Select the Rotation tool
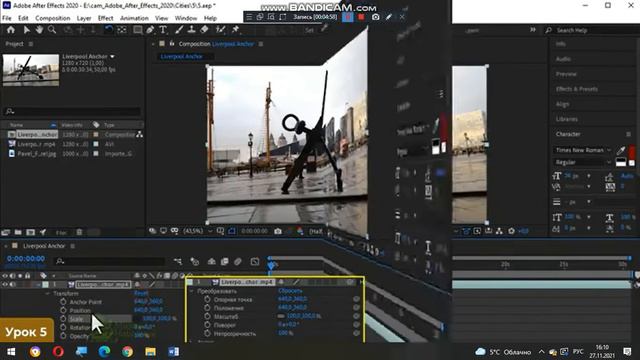The width and height of the screenshot is (640, 360). pos(109,30)
